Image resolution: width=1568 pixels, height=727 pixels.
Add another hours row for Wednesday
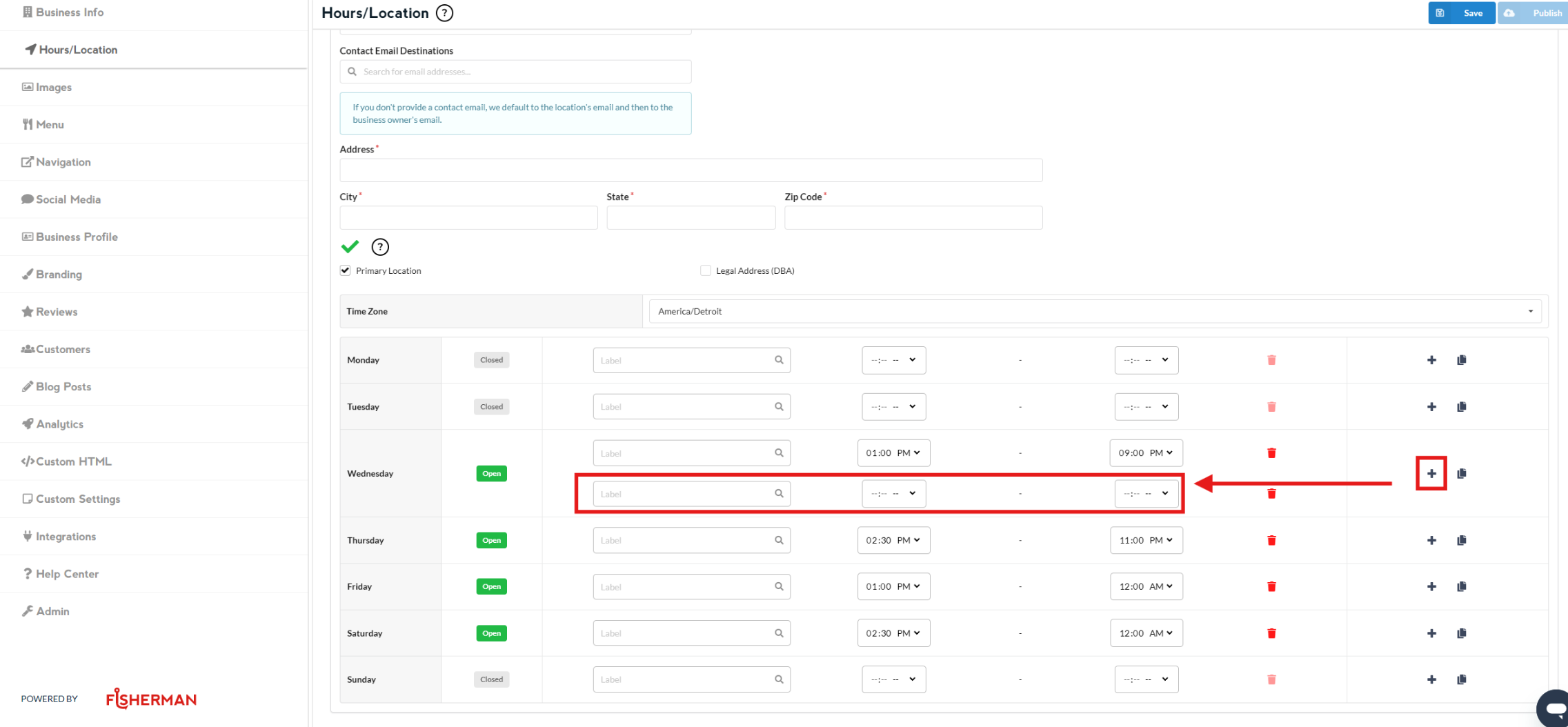click(1431, 473)
